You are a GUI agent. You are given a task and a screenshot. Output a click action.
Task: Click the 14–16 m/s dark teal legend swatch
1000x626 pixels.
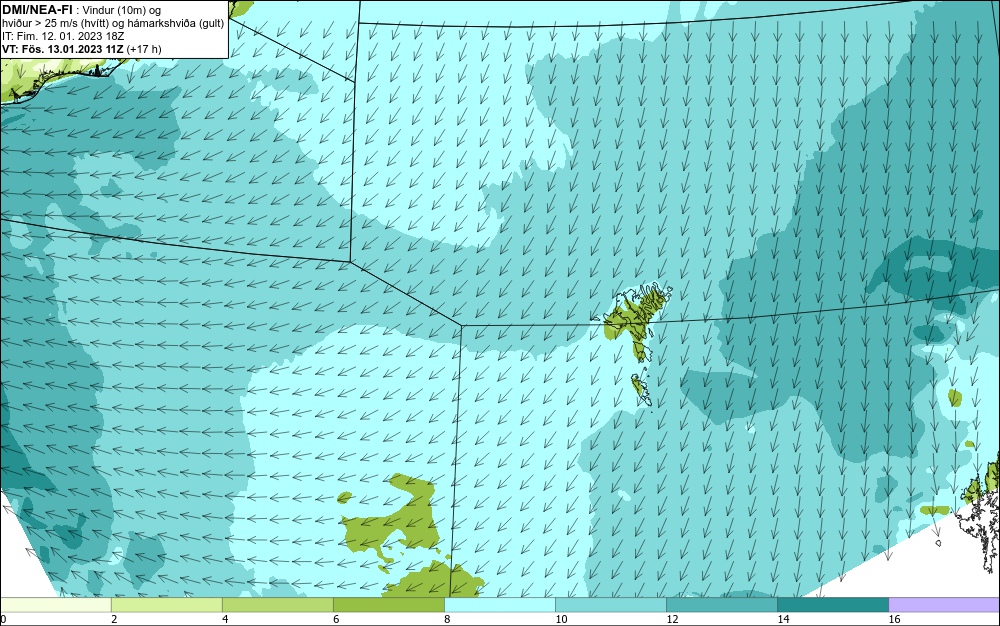(x=832, y=604)
